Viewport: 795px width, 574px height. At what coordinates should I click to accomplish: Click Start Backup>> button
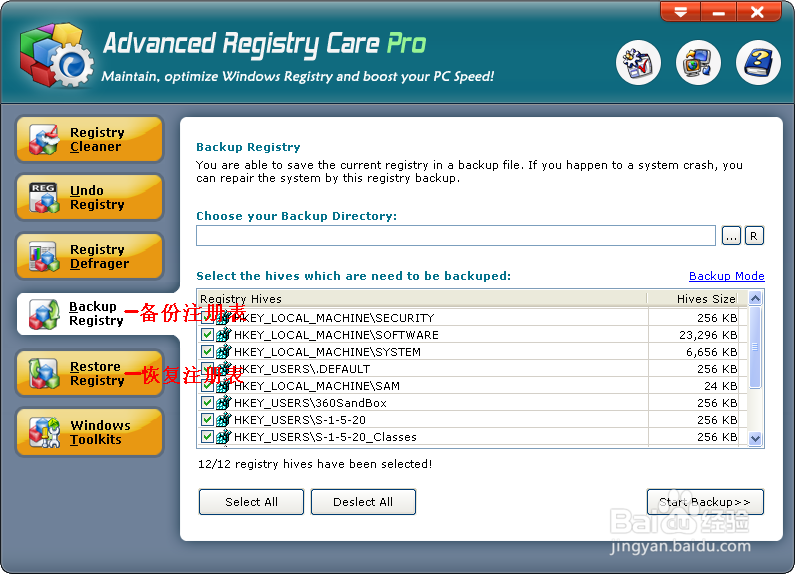pyautogui.click(x=705, y=502)
